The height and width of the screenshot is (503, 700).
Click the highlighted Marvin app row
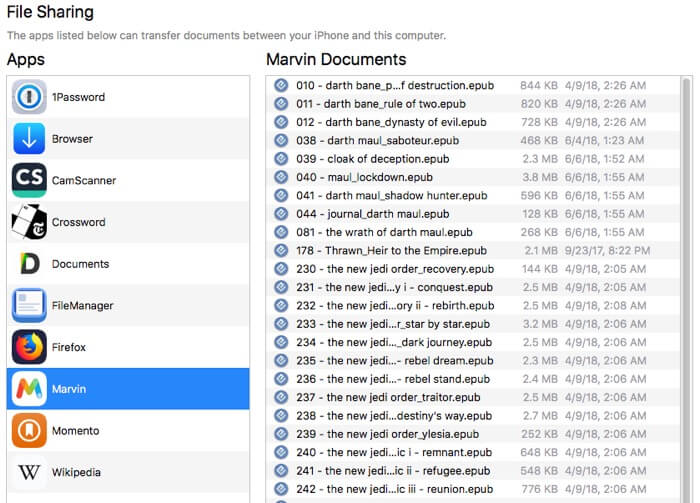128,389
